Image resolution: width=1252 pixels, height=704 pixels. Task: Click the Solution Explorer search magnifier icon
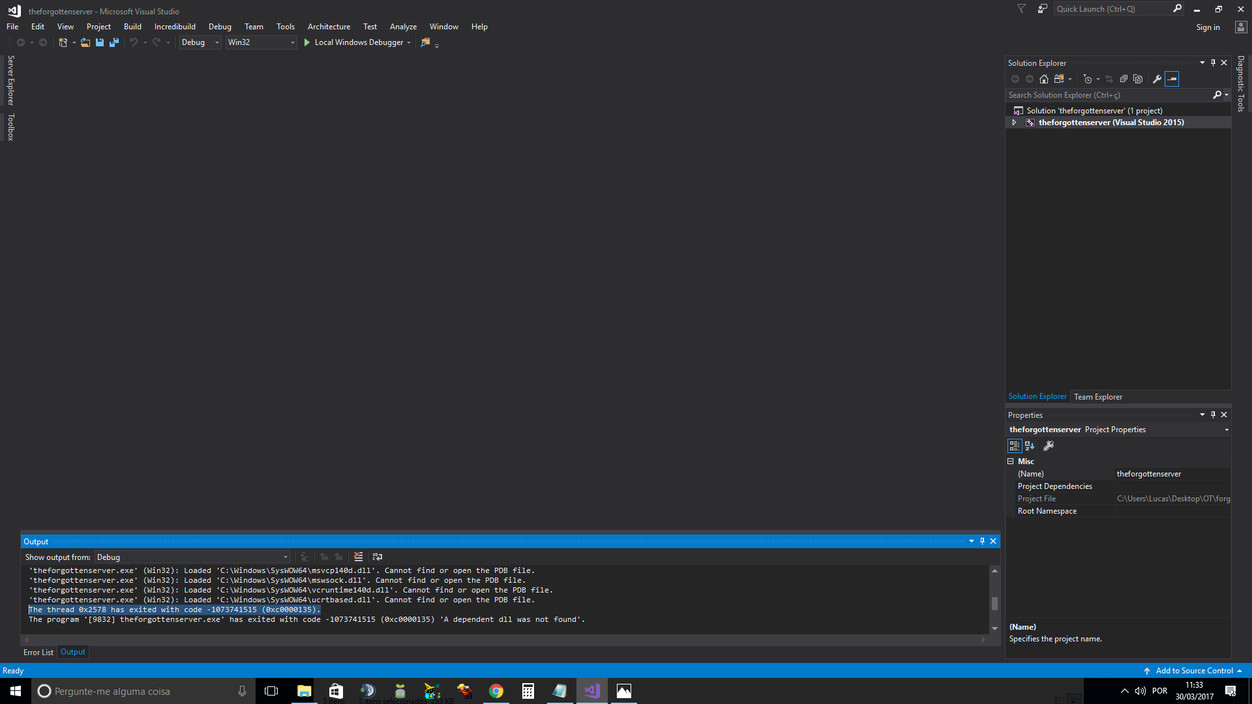tap(1217, 95)
